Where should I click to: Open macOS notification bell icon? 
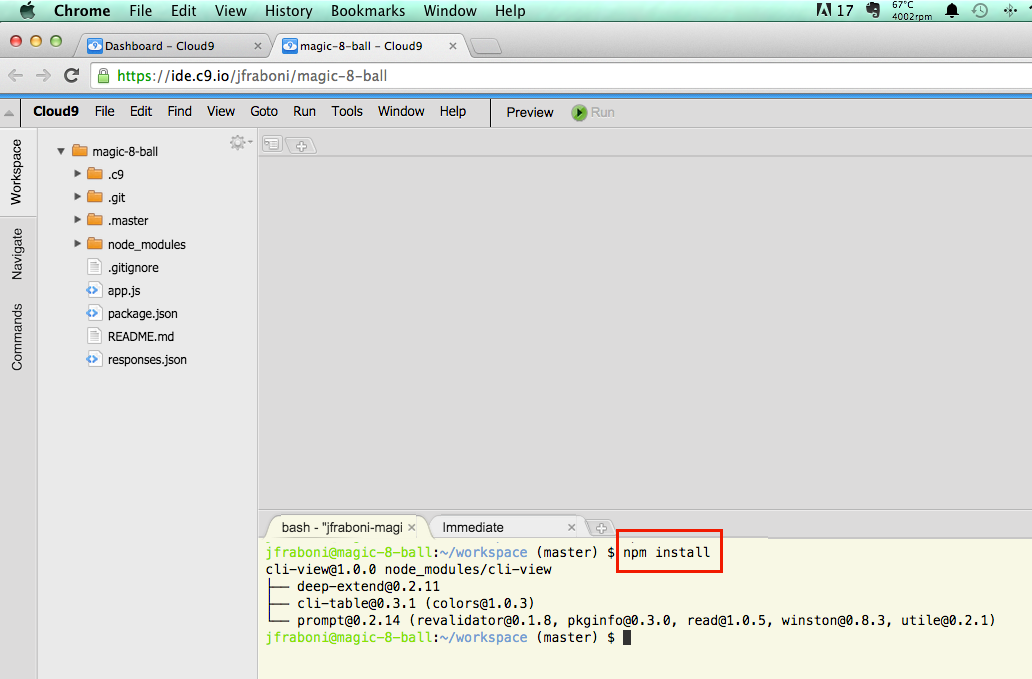pyautogui.click(x=952, y=11)
